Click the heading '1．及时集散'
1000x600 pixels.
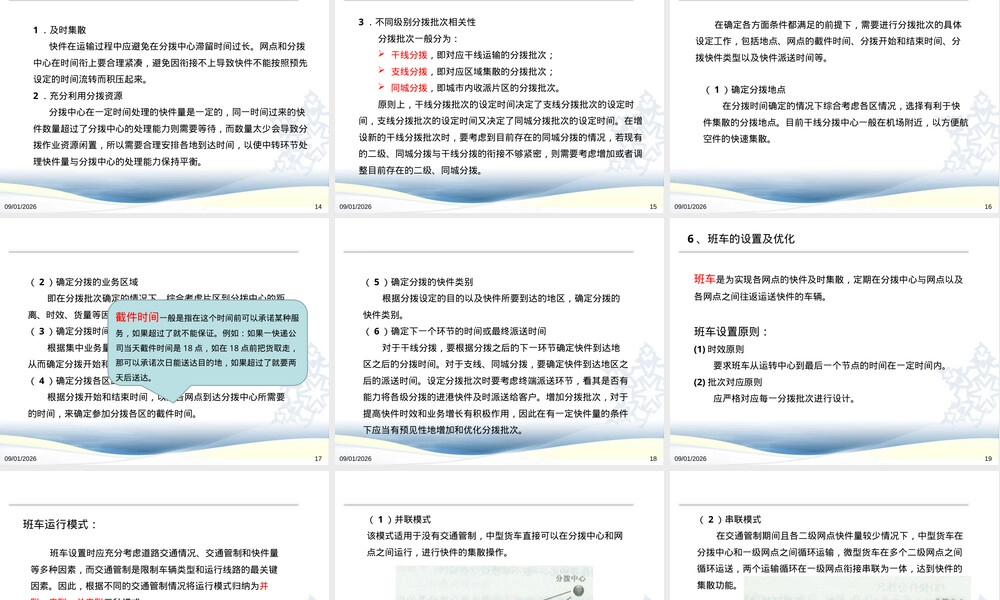click(x=59, y=30)
